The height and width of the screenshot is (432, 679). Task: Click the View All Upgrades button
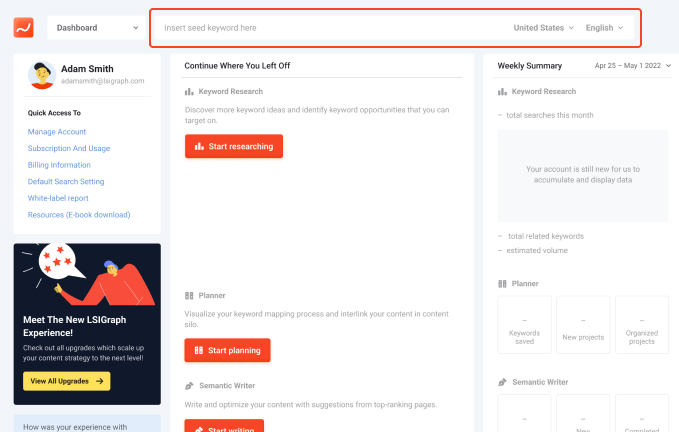[67, 381]
